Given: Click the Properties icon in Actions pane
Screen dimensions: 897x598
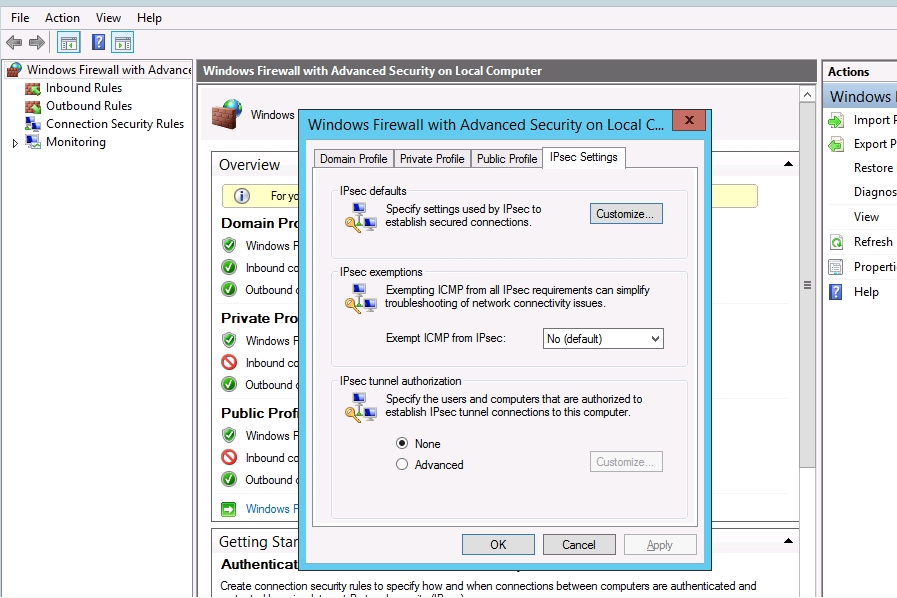Looking at the screenshot, I should click(836, 267).
